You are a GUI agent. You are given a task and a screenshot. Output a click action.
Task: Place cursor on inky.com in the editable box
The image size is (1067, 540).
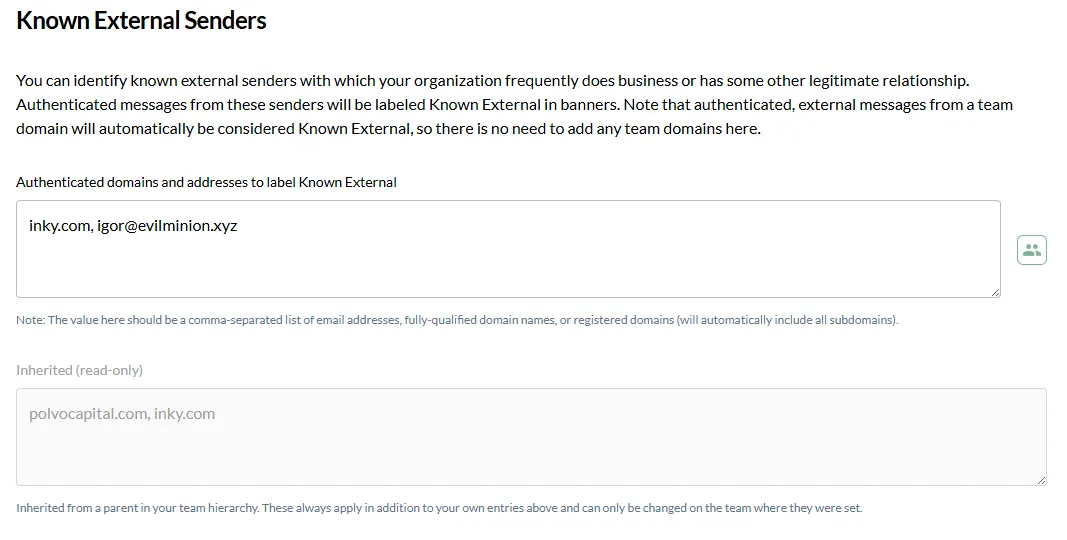59,226
